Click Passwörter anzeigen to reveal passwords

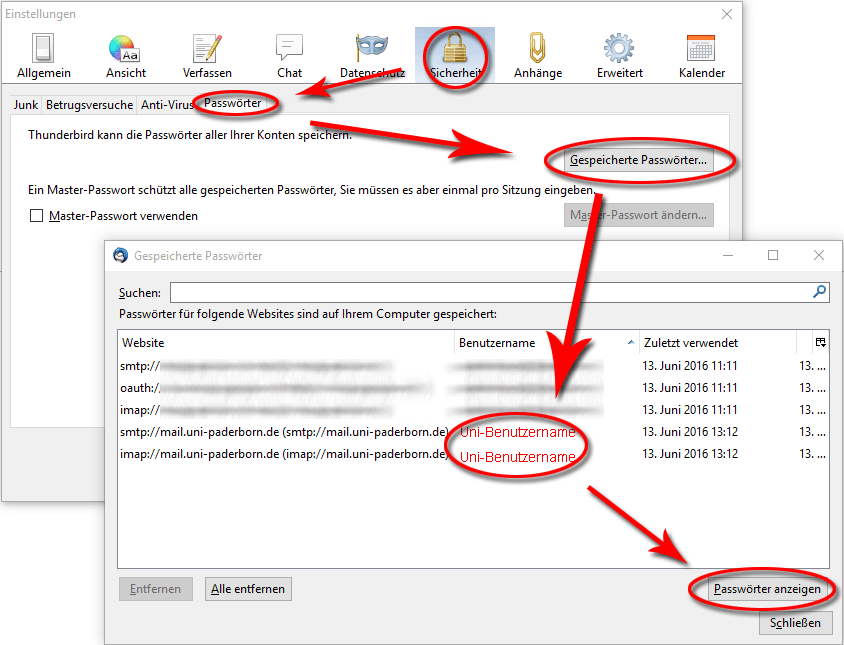(x=767, y=589)
